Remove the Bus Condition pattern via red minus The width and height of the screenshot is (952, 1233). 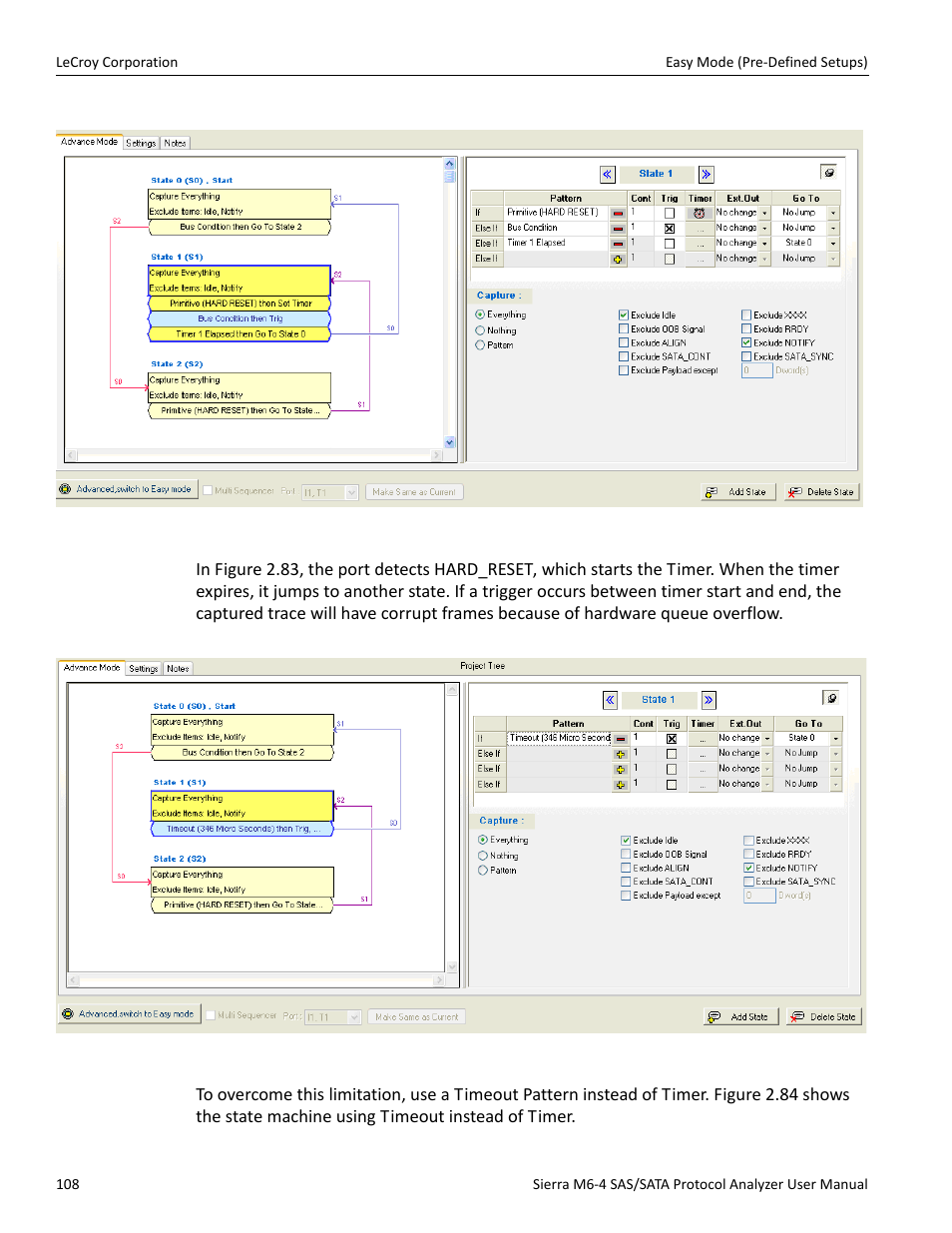point(618,229)
